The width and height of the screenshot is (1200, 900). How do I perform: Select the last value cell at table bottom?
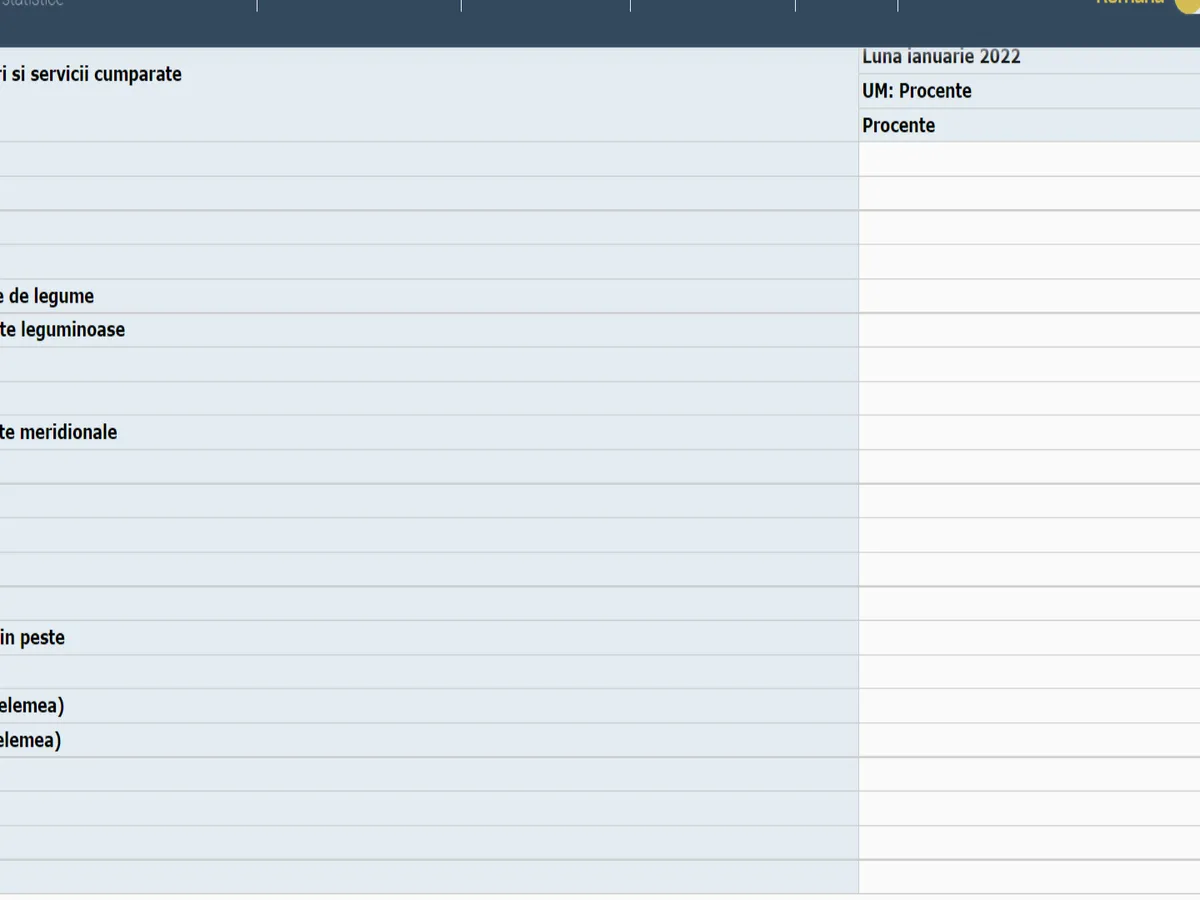coord(1028,877)
